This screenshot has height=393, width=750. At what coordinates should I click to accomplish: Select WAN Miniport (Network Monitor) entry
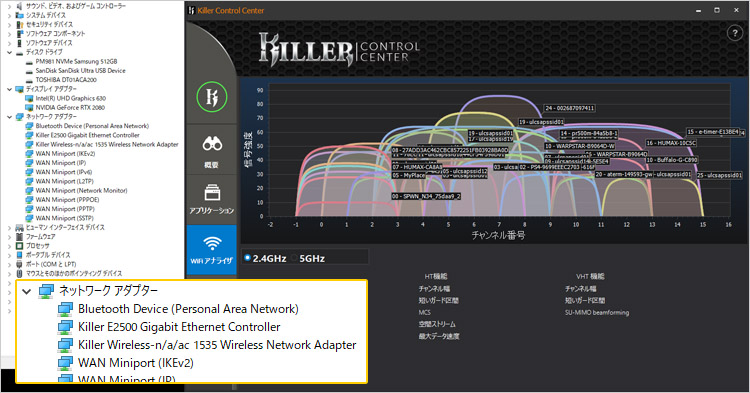[x=81, y=191]
